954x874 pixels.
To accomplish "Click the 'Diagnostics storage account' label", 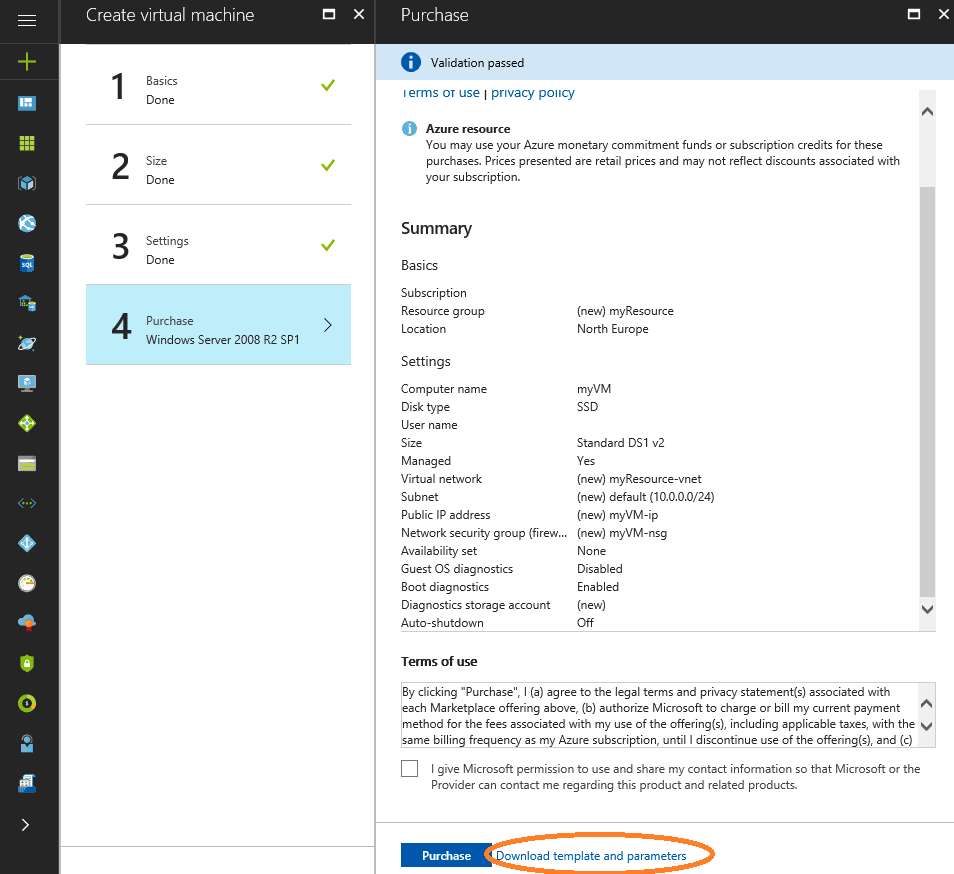I will coord(475,605).
